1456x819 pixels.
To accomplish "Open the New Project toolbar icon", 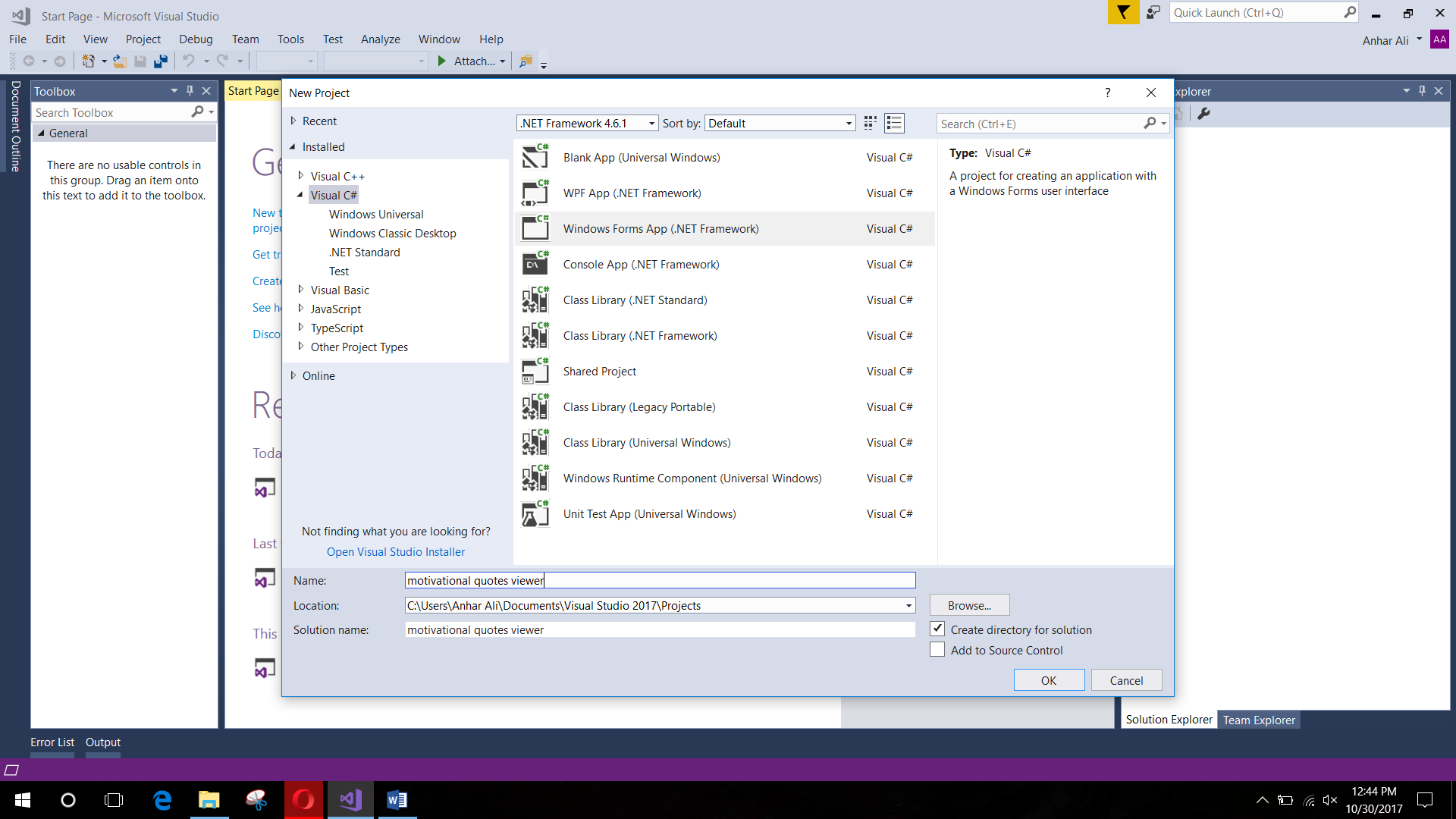I will click(x=89, y=61).
